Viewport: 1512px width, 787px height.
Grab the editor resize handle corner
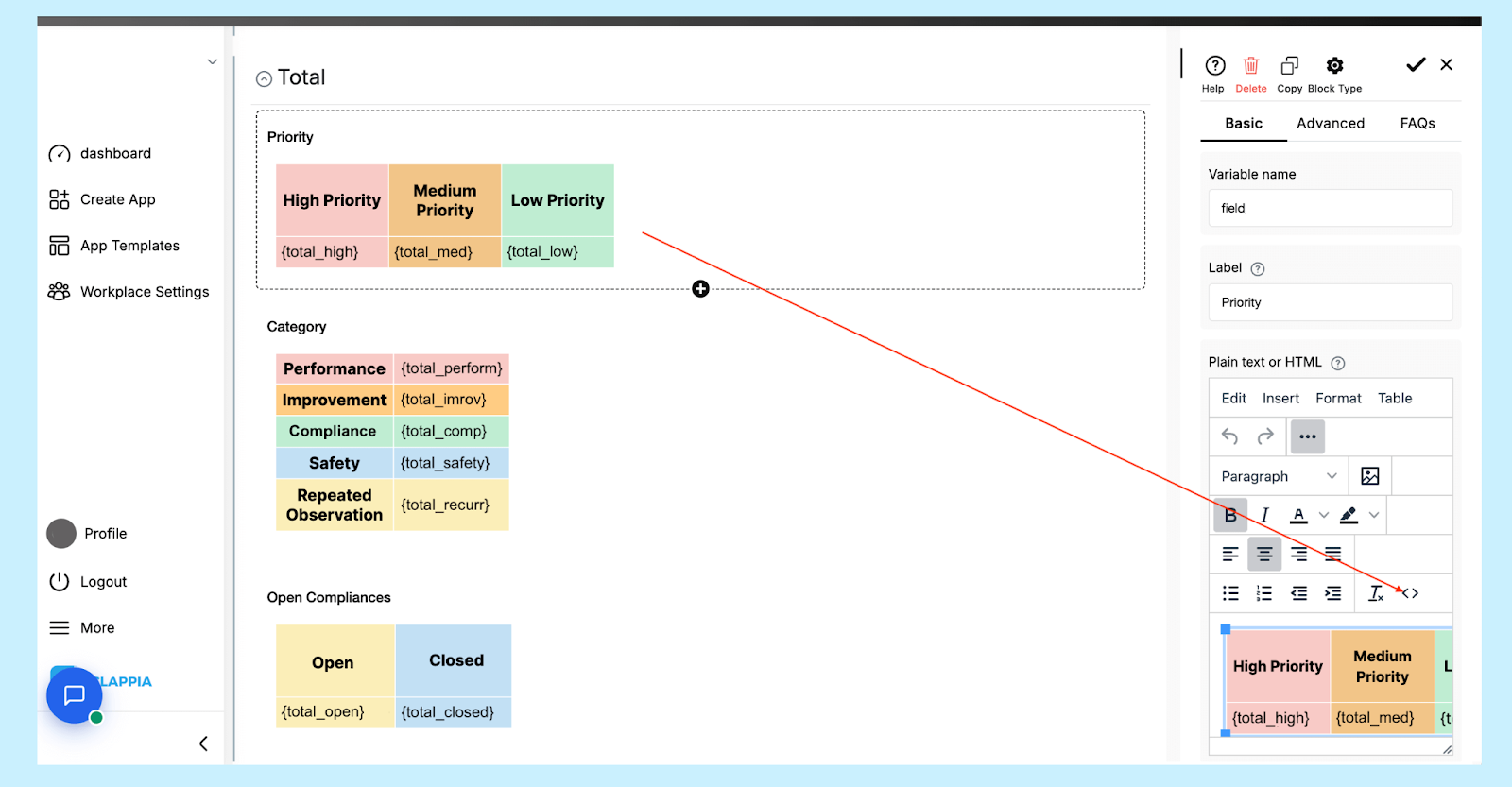[x=1447, y=749]
